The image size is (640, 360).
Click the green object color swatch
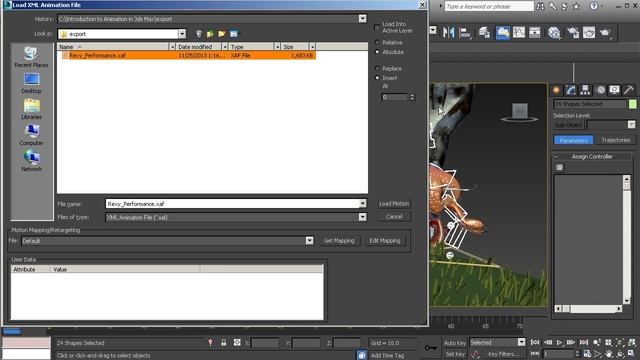pos(632,104)
